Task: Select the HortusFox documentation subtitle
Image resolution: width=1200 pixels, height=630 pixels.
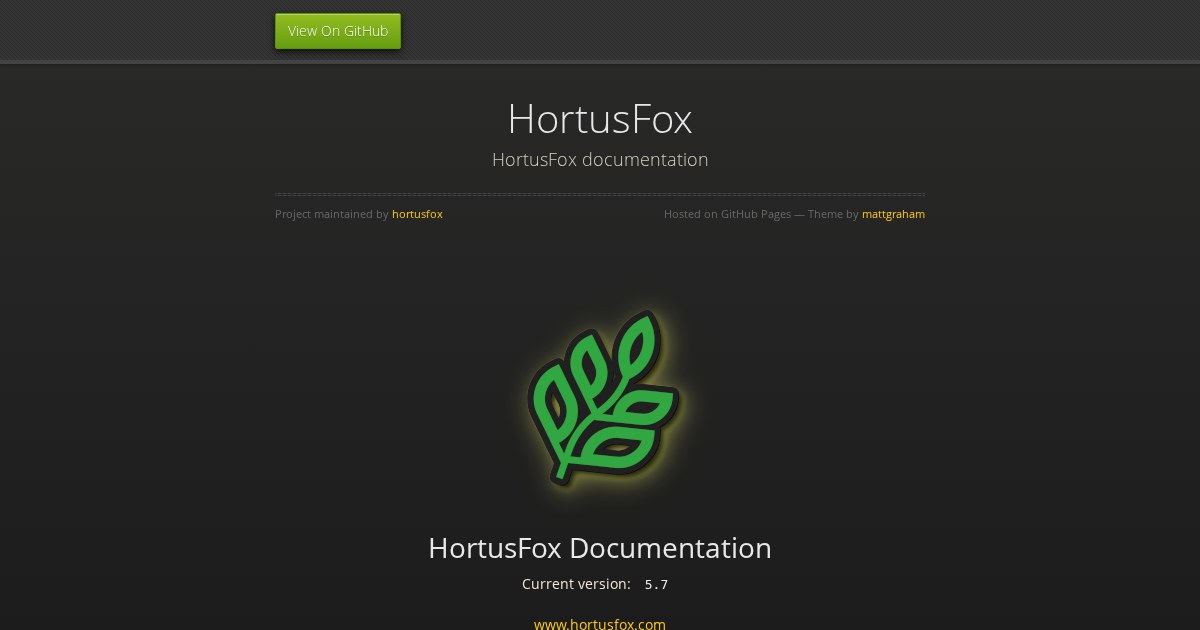Action: click(x=600, y=160)
